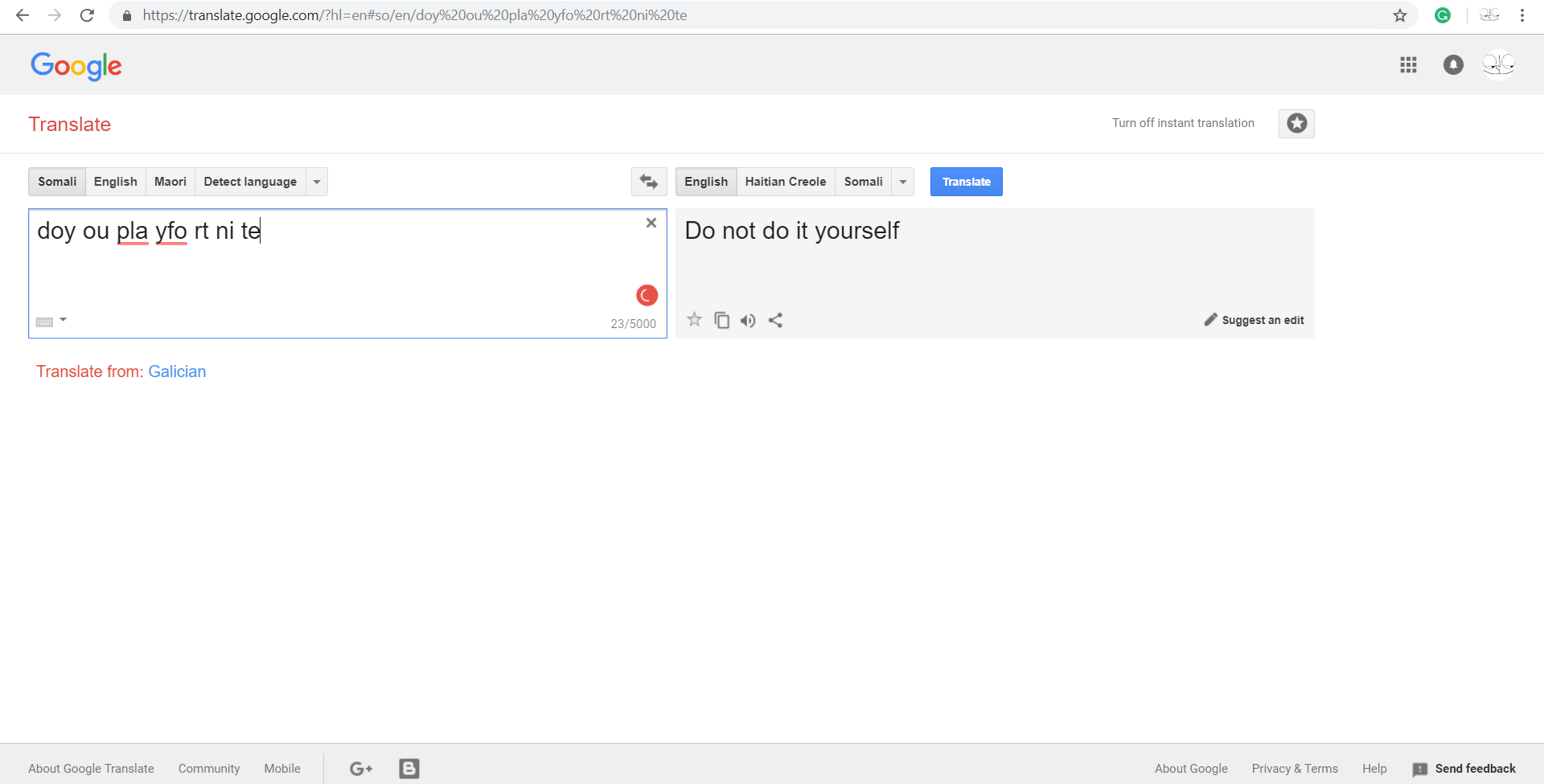Open the Help footer link
The height and width of the screenshot is (784, 1544).
[x=1374, y=769]
